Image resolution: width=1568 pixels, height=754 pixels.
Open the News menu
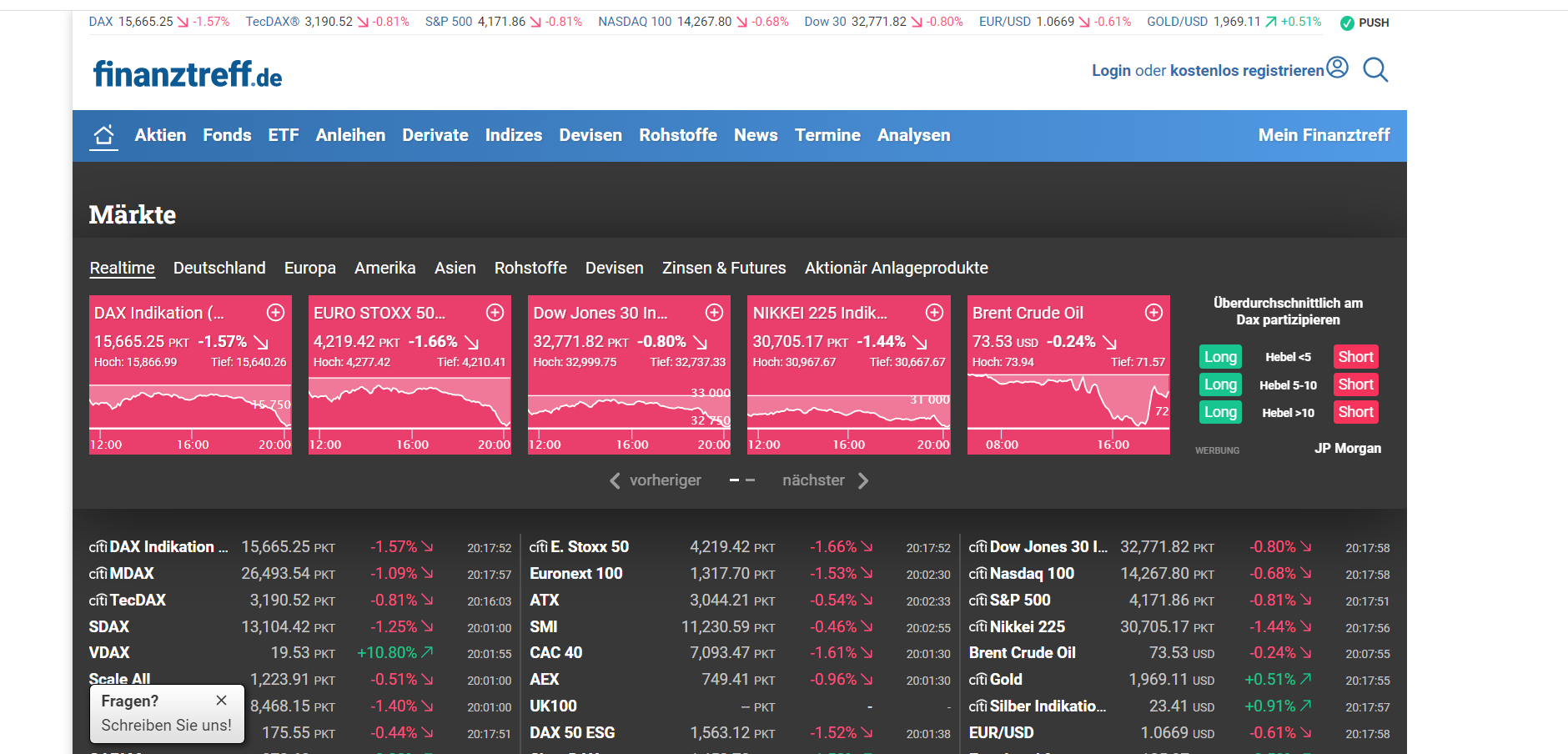click(x=756, y=135)
